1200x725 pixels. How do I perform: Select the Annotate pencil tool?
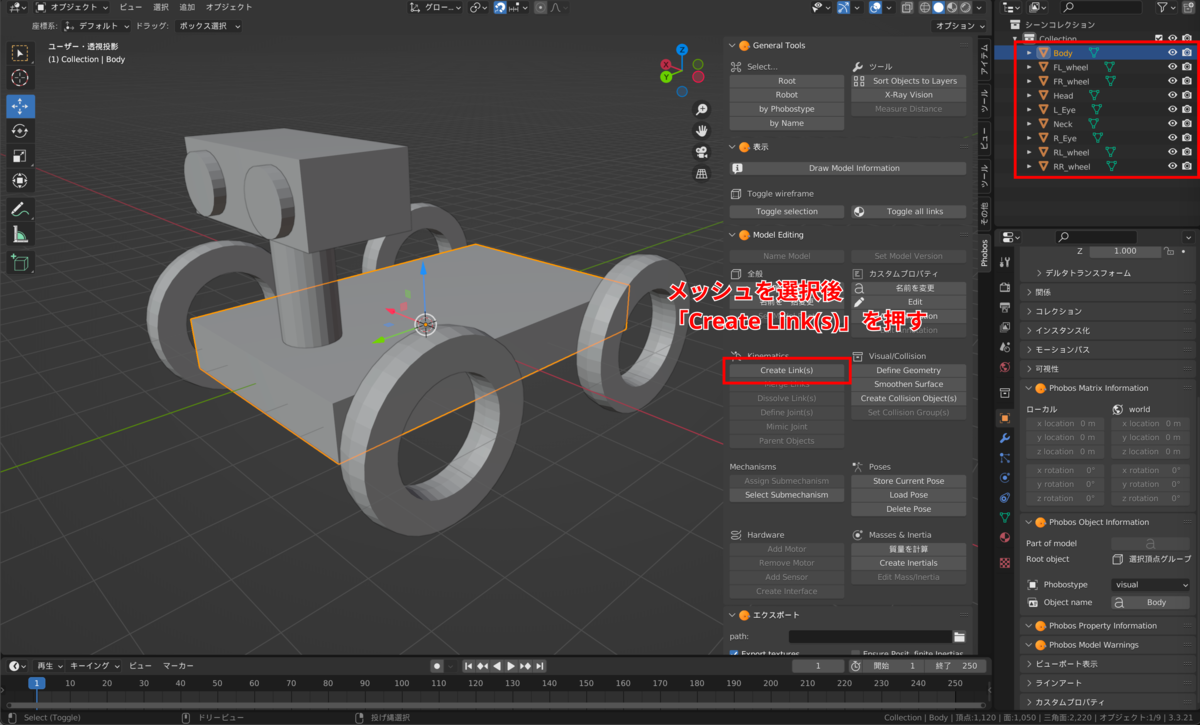[x=20, y=210]
